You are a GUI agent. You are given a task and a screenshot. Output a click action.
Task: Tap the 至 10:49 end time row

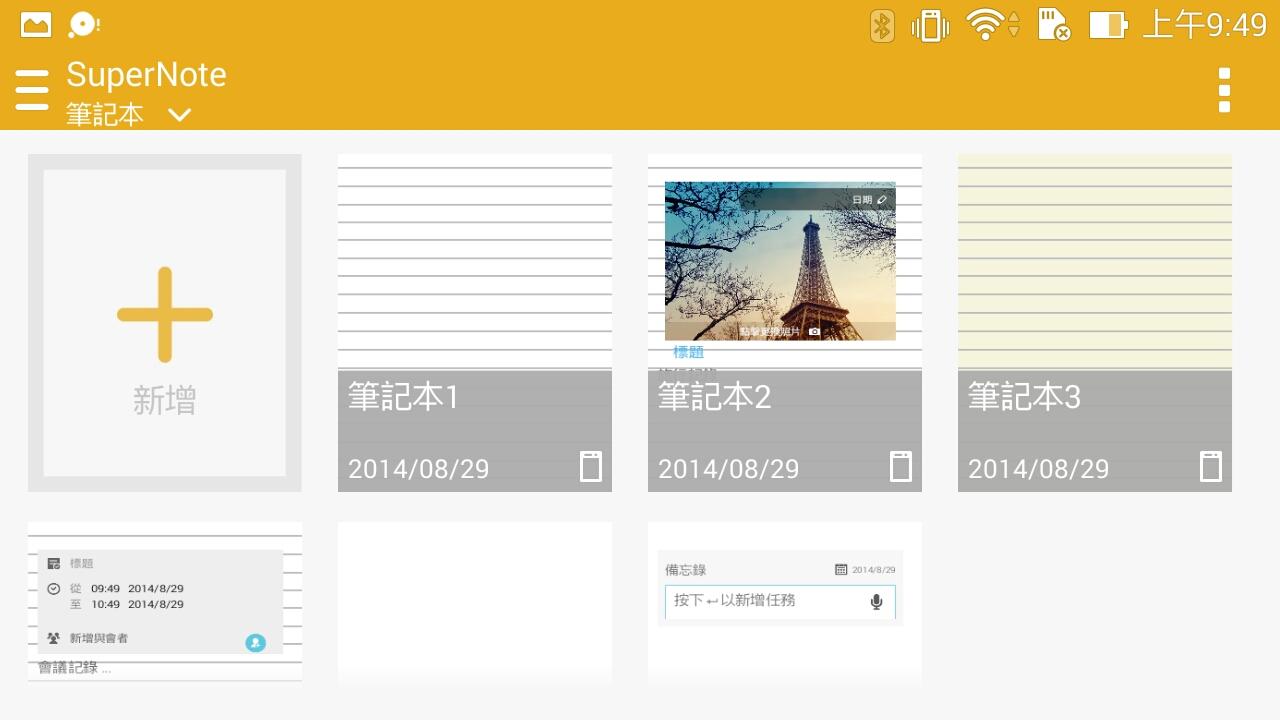pos(126,605)
